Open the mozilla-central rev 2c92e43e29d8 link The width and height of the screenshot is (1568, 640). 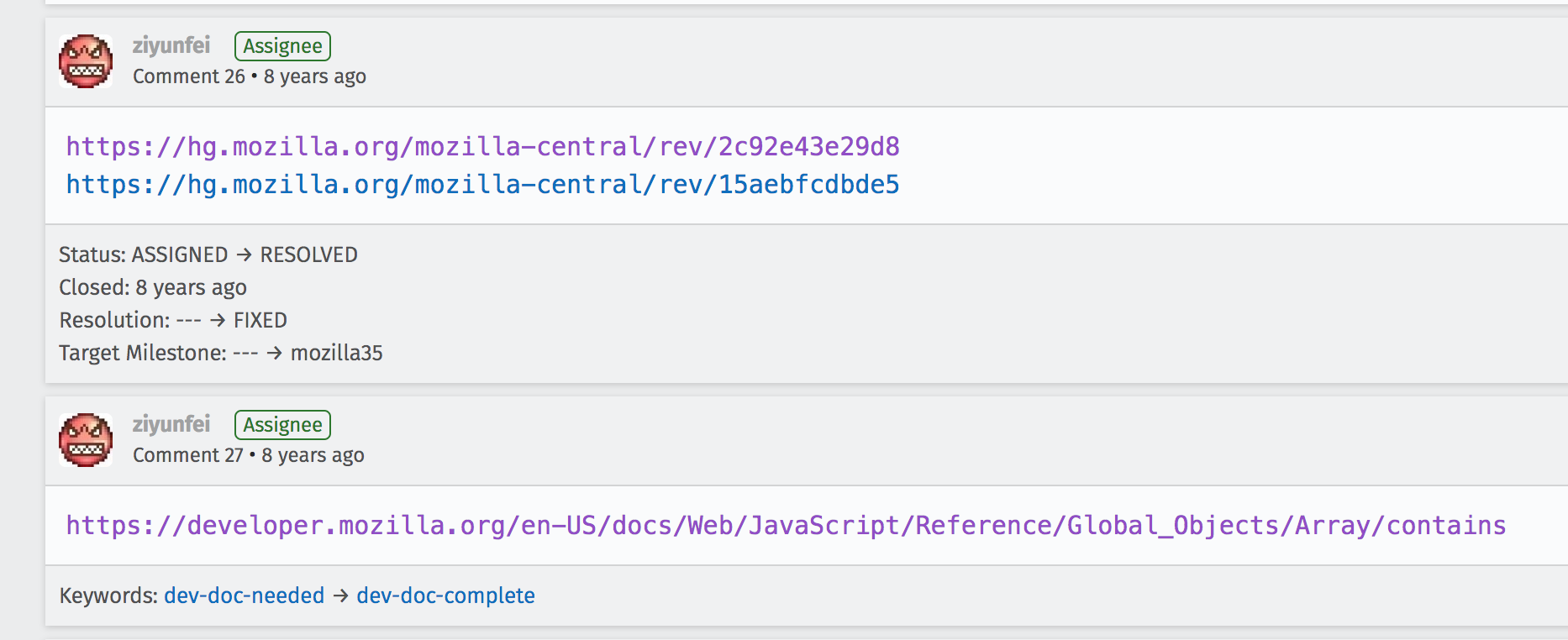tap(482, 147)
